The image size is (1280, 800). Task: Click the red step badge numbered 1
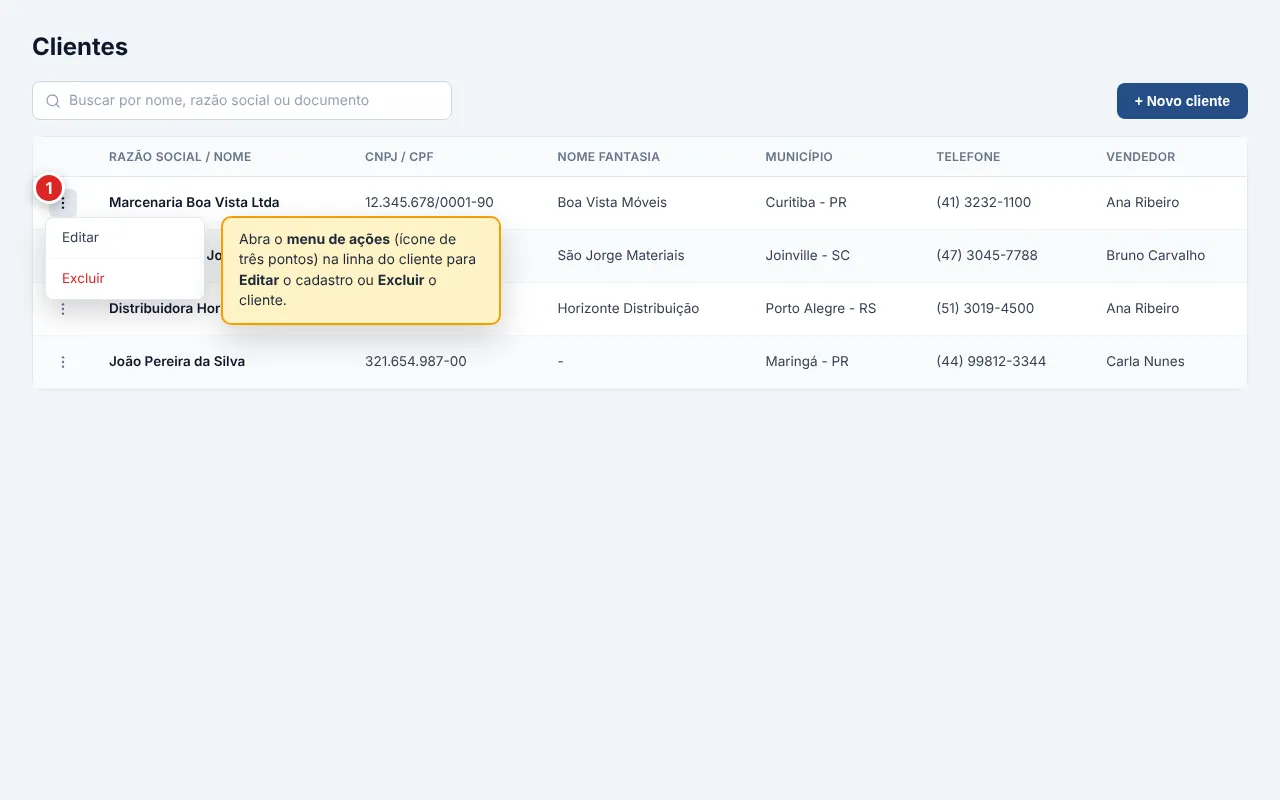pyautogui.click(x=49, y=188)
